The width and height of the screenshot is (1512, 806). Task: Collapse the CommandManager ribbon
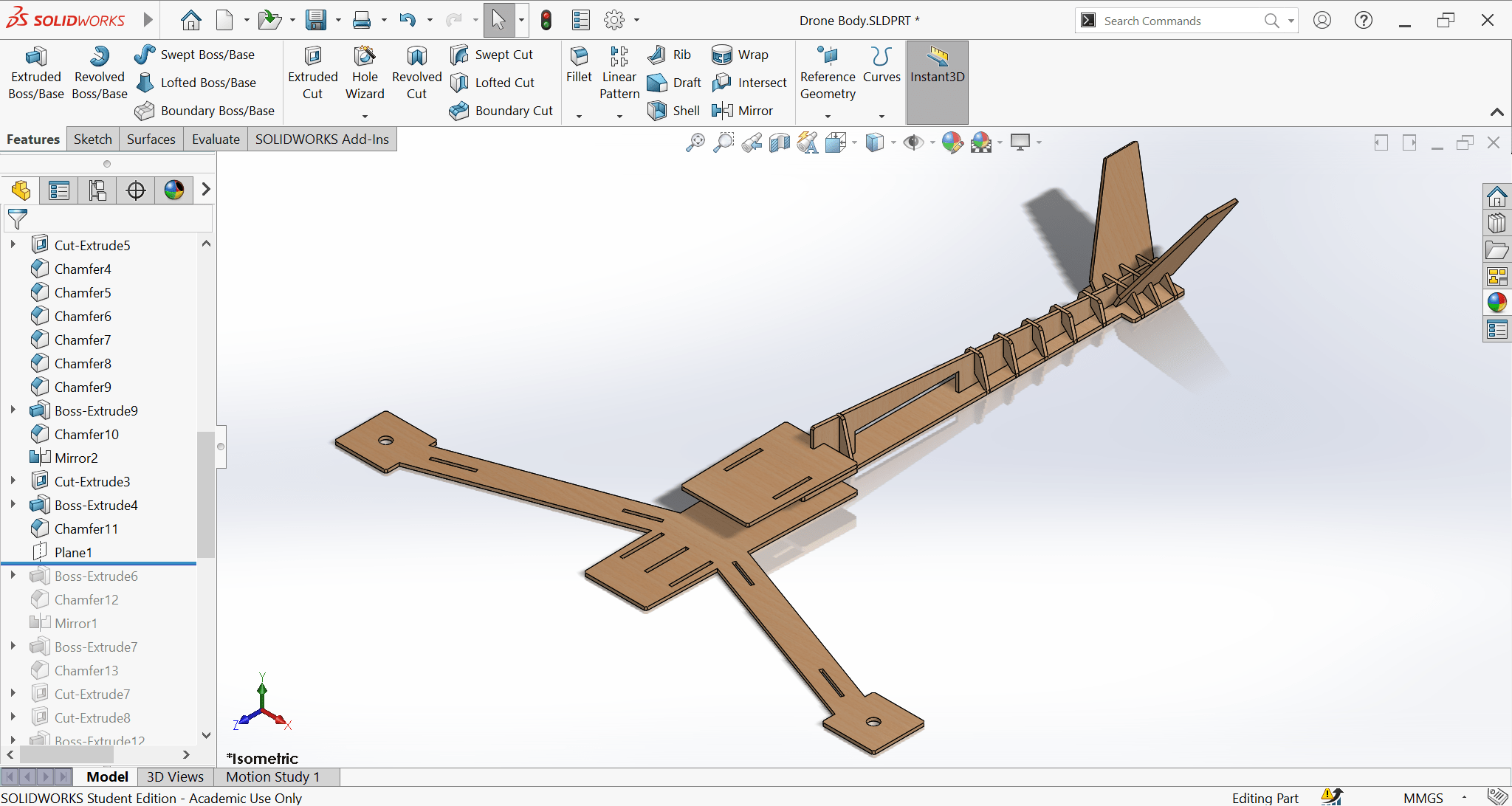tap(1496, 112)
